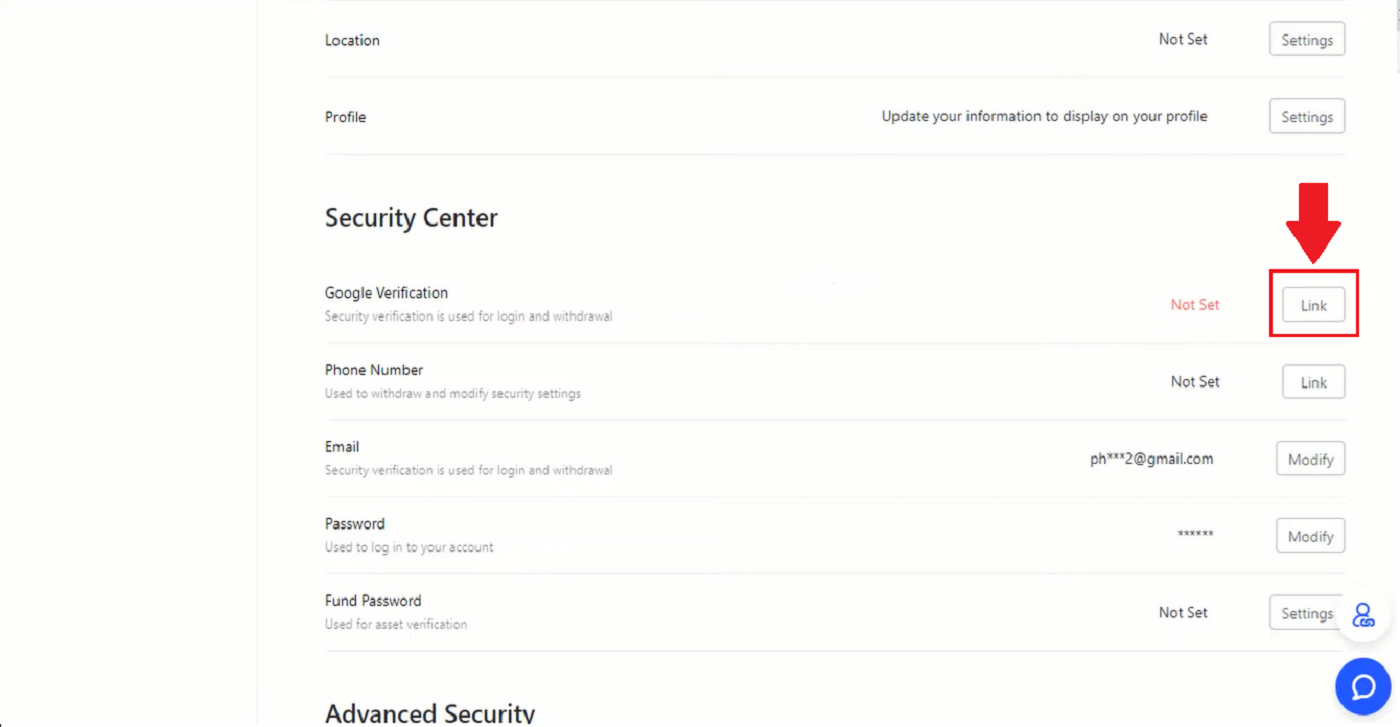1400x727 pixels.
Task: Click the red 'Not Set' Google status
Action: click(x=1195, y=305)
